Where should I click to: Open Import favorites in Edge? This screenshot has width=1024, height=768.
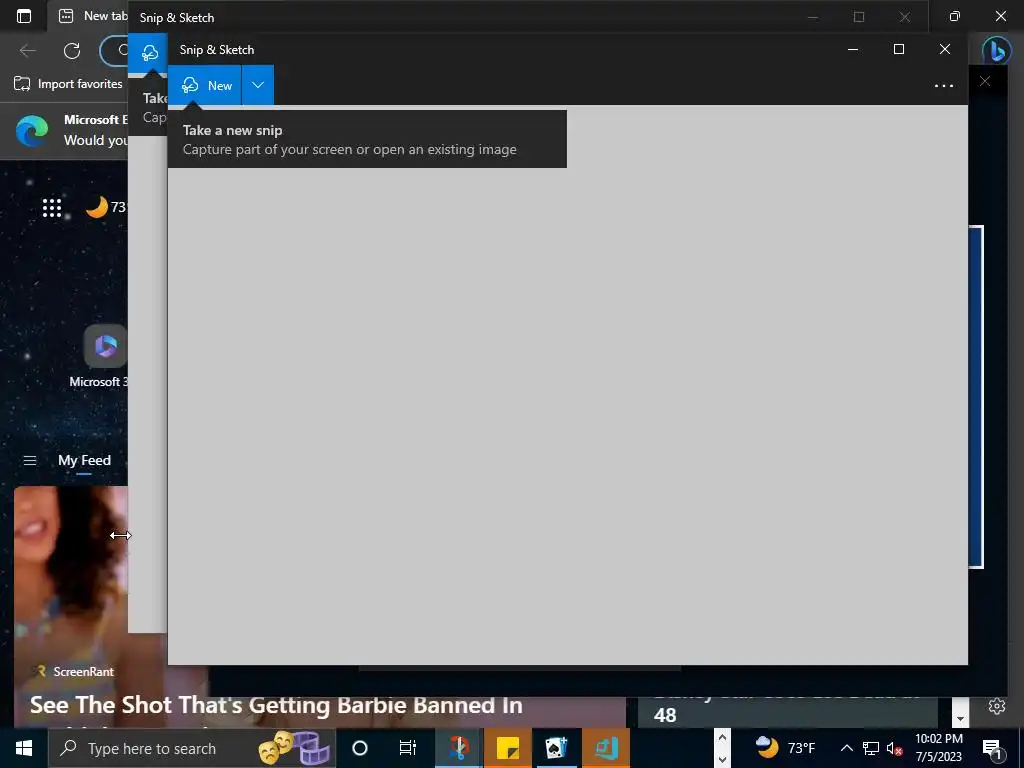coord(68,84)
